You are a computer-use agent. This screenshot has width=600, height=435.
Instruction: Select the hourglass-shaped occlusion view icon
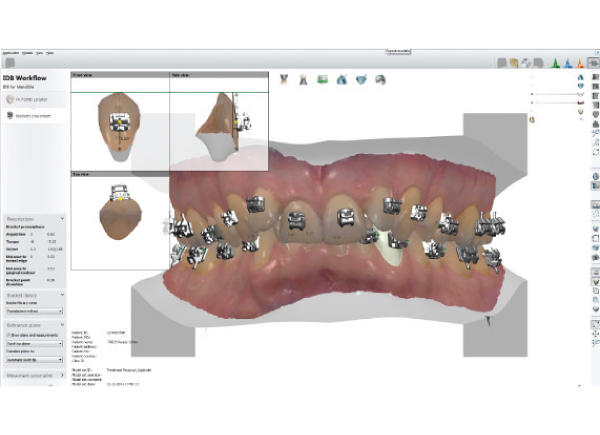click(x=284, y=80)
